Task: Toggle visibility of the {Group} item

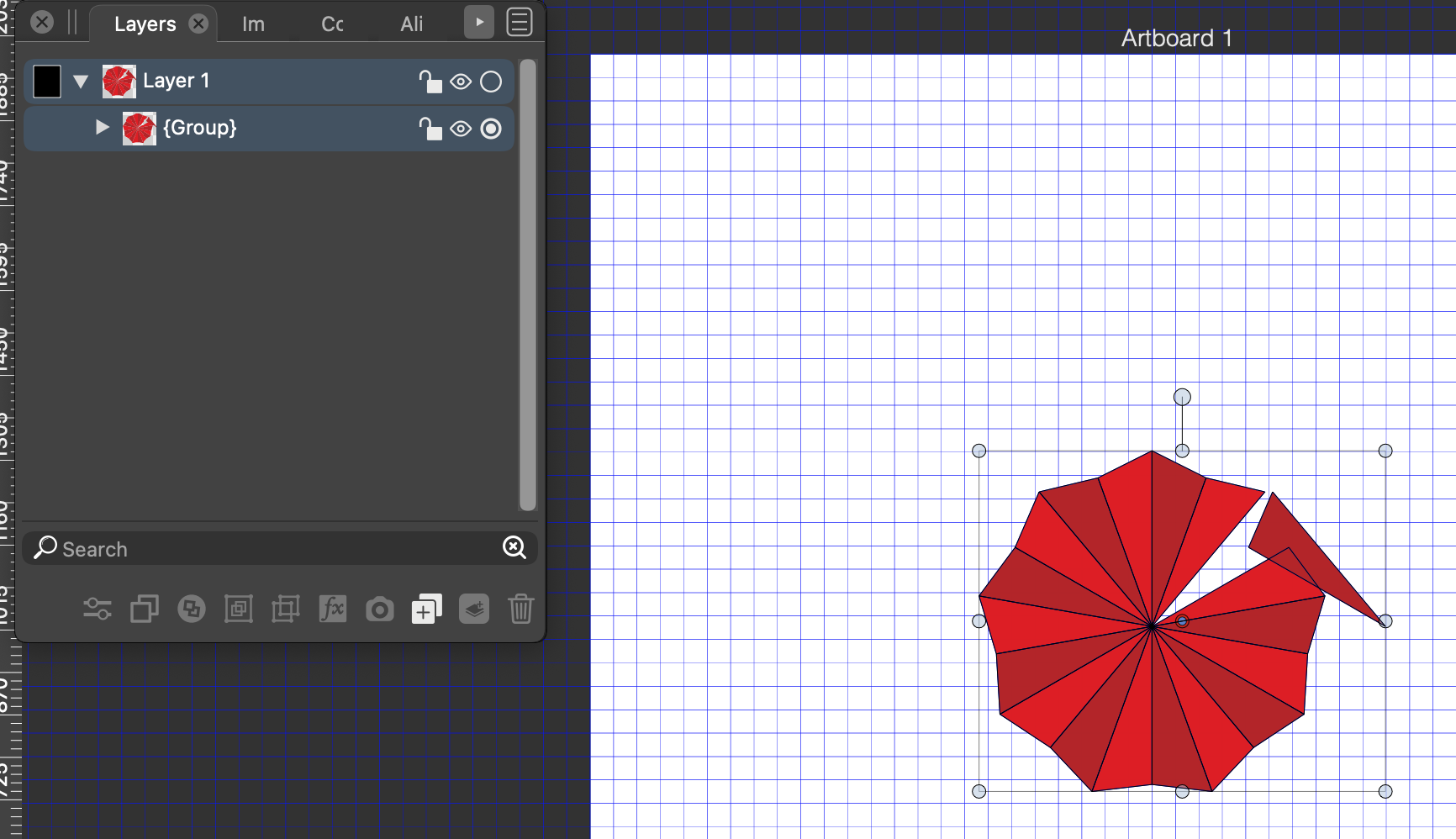Action: pyautogui.click(x=461, y=129)
